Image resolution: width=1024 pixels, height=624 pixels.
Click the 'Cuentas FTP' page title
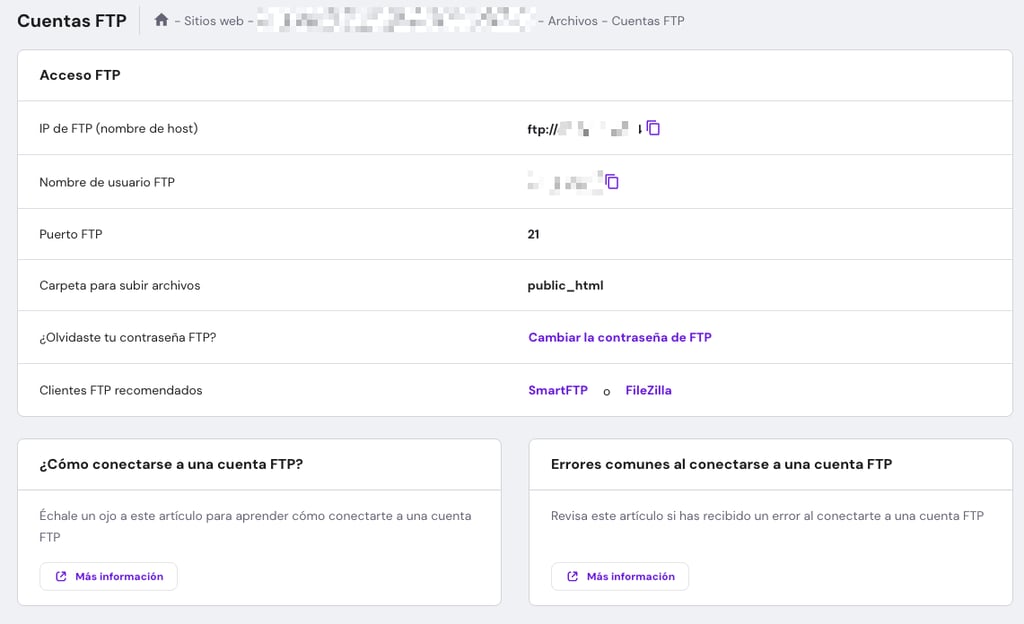tap(72, 21)
